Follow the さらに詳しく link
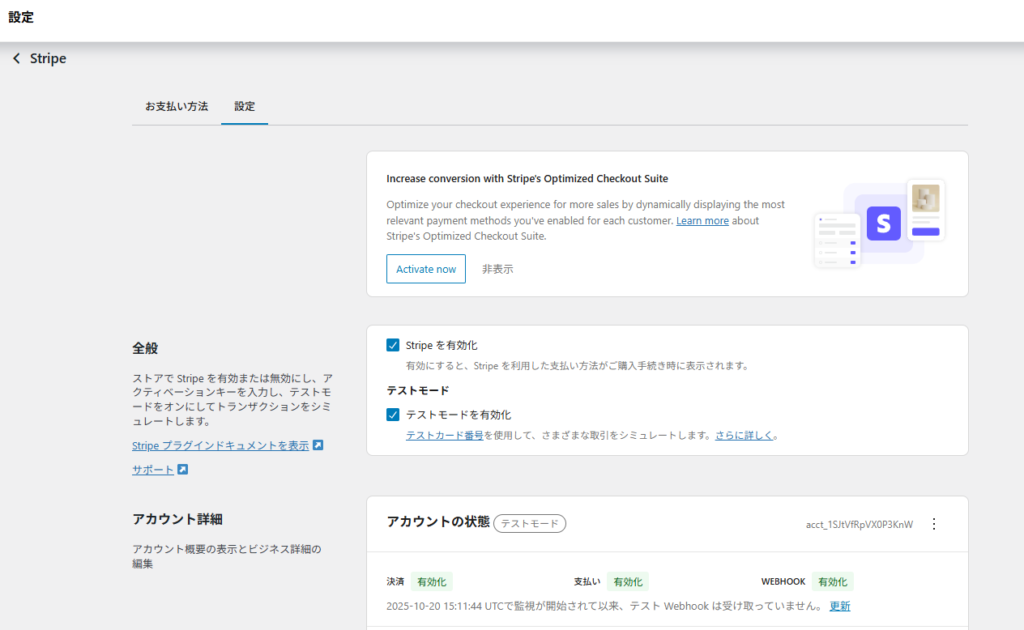 pos(745,436)
